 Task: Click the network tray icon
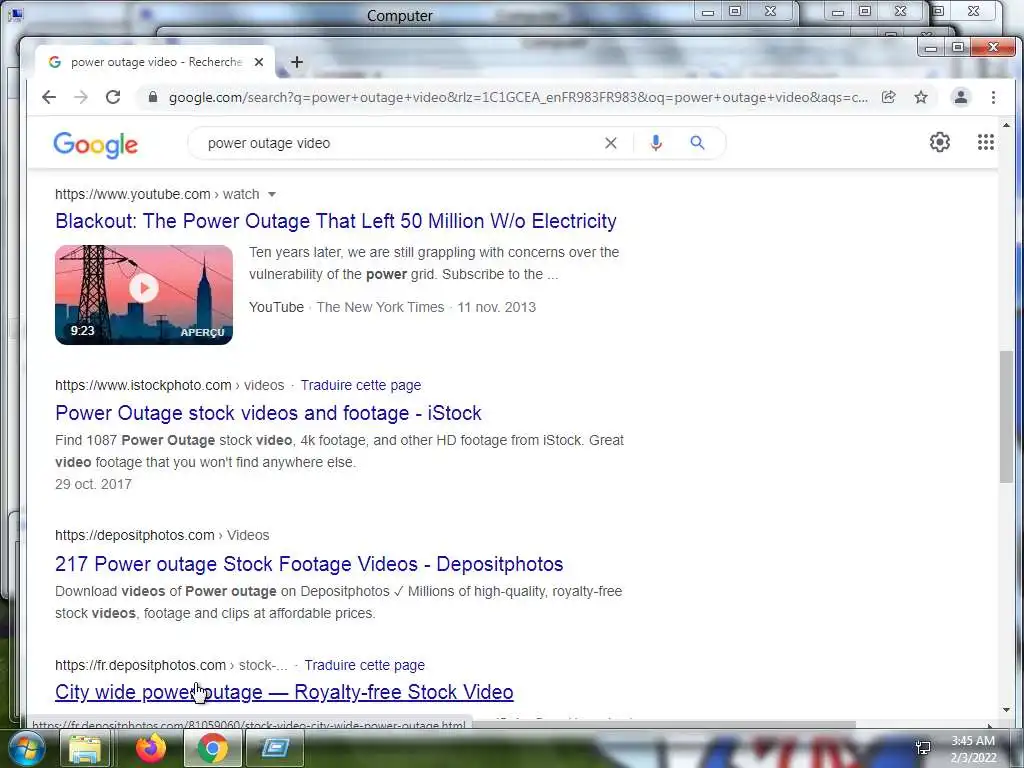pos(923,748)
